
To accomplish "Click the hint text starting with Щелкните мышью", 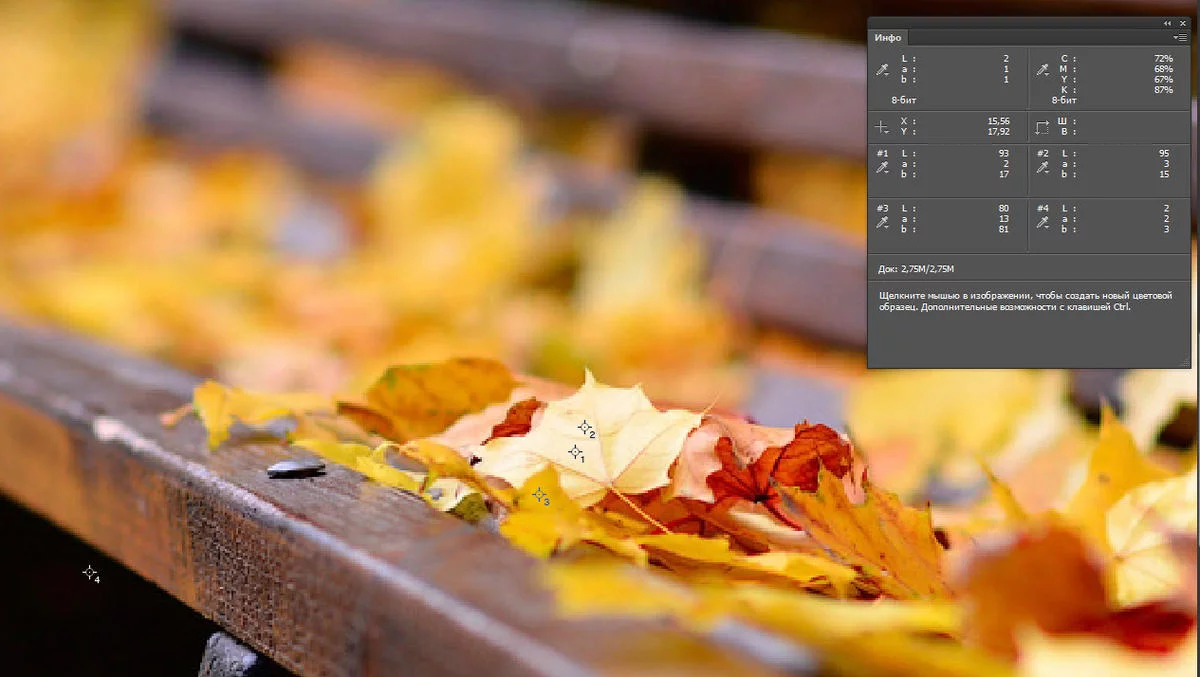I will click(x=1025, y=301).
